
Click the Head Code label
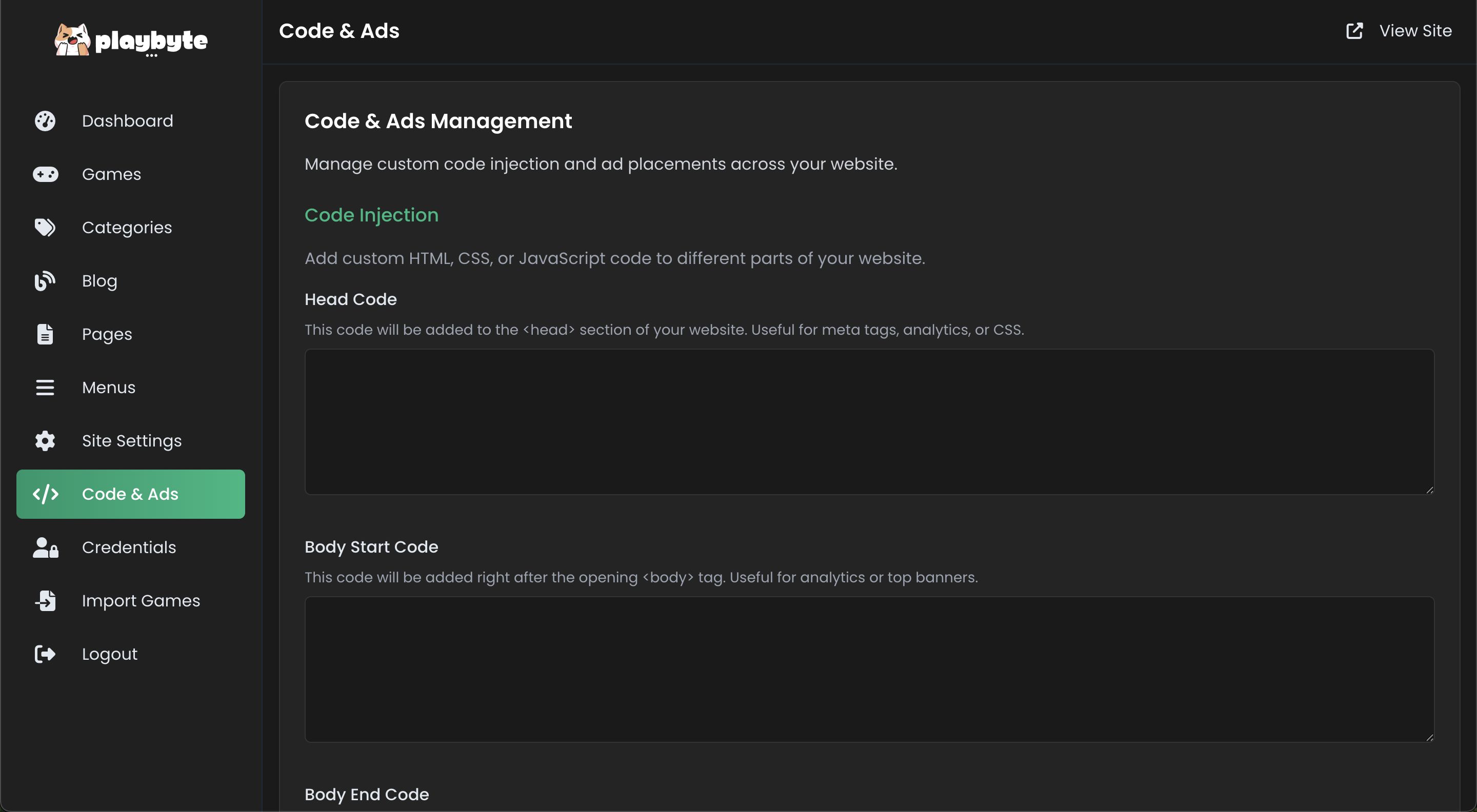pos(351,299)
